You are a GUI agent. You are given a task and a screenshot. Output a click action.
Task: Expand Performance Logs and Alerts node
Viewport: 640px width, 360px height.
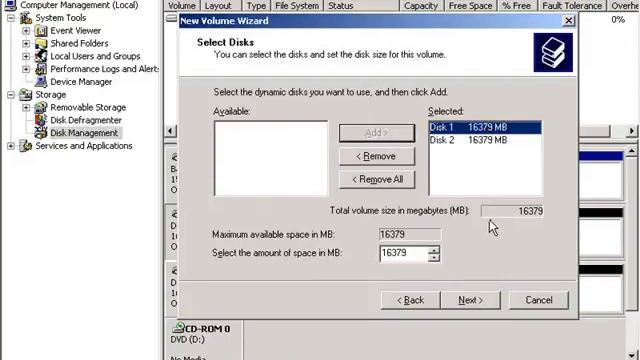coord(26,69)
